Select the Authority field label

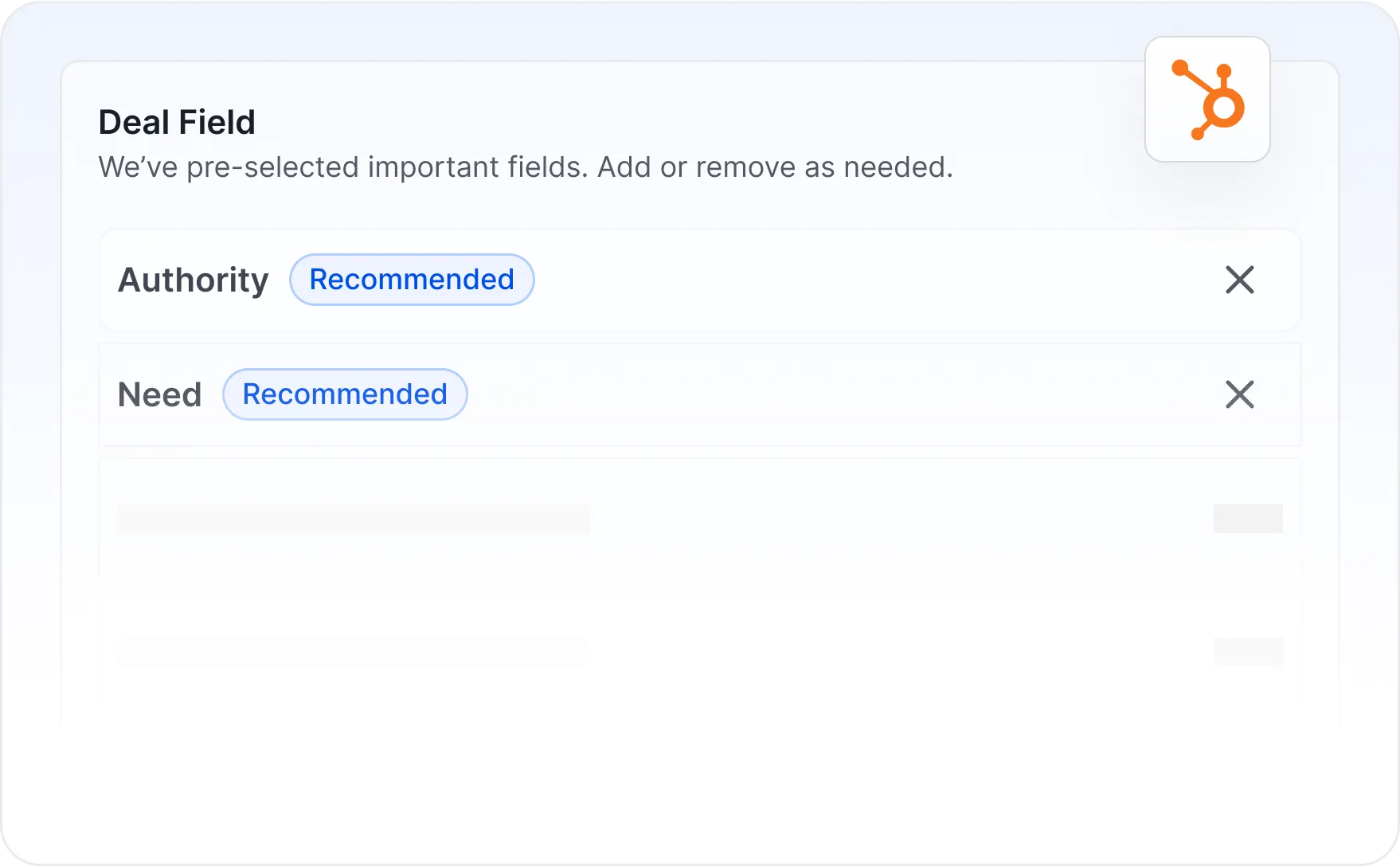(x=193, y=280)
